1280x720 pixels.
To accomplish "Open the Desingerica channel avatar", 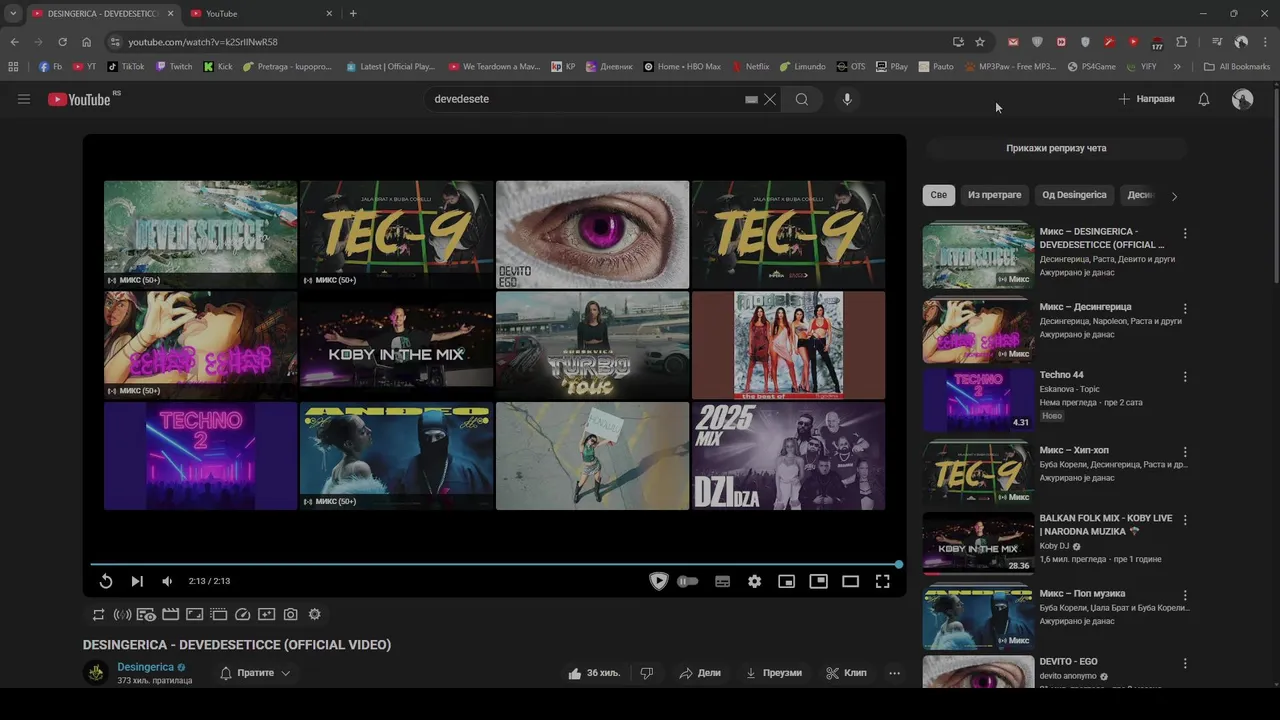I will (96, 673).
